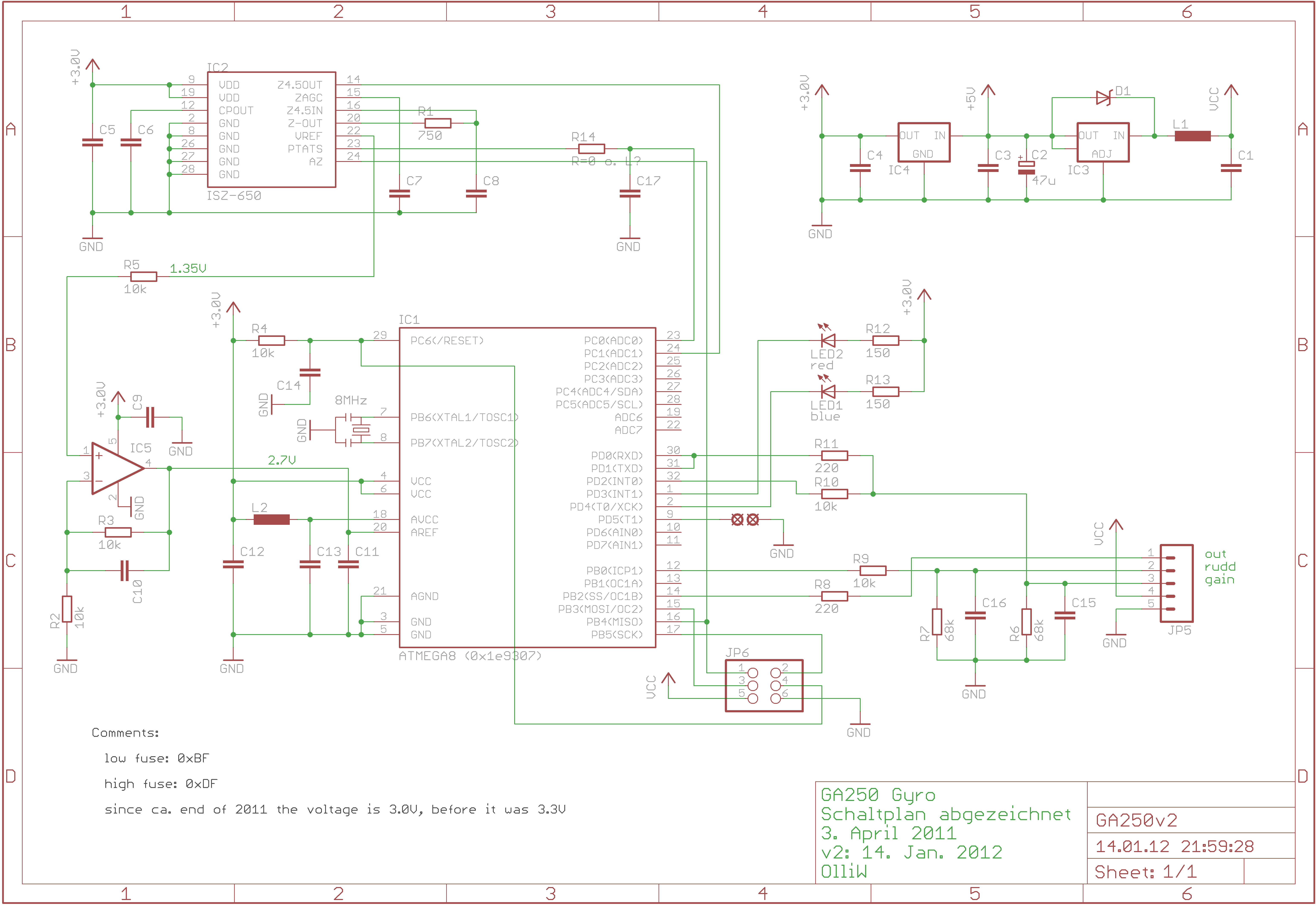Click the C2 47u electrolytic capacitor
The height and width of the screenshot is (906, 1316).
[x=1026, y=167]
